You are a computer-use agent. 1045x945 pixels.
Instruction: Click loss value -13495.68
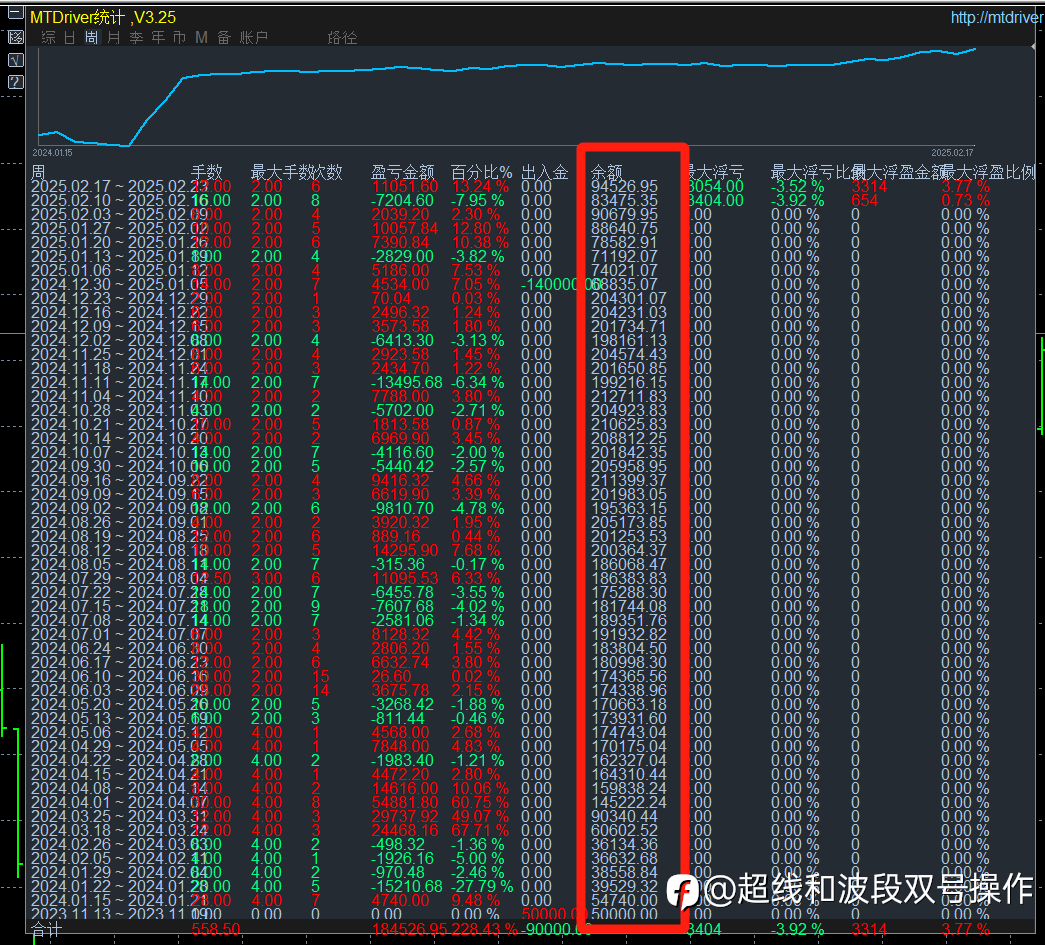click(x=407, y=383)
